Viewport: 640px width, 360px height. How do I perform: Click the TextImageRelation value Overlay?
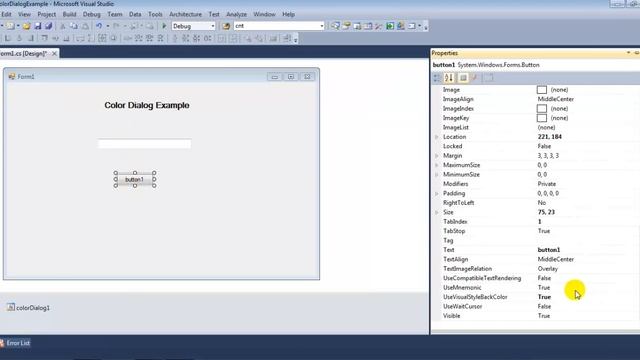tap(548, 269)
